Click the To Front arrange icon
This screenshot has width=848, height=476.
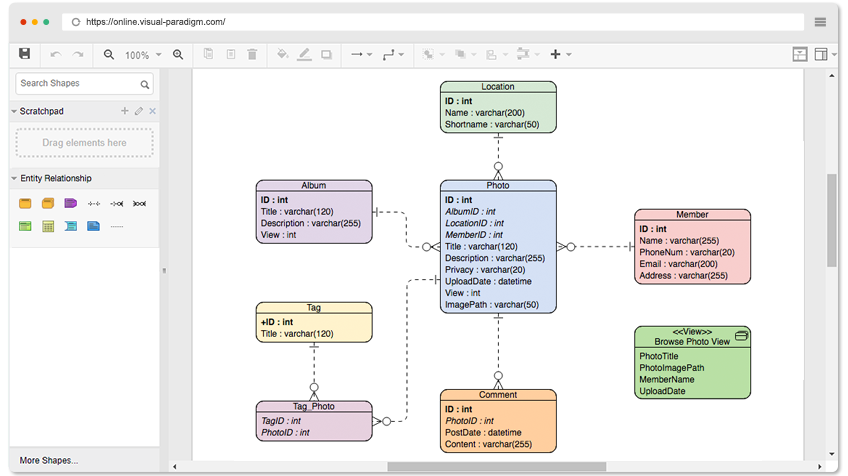[x=428, y=54]
